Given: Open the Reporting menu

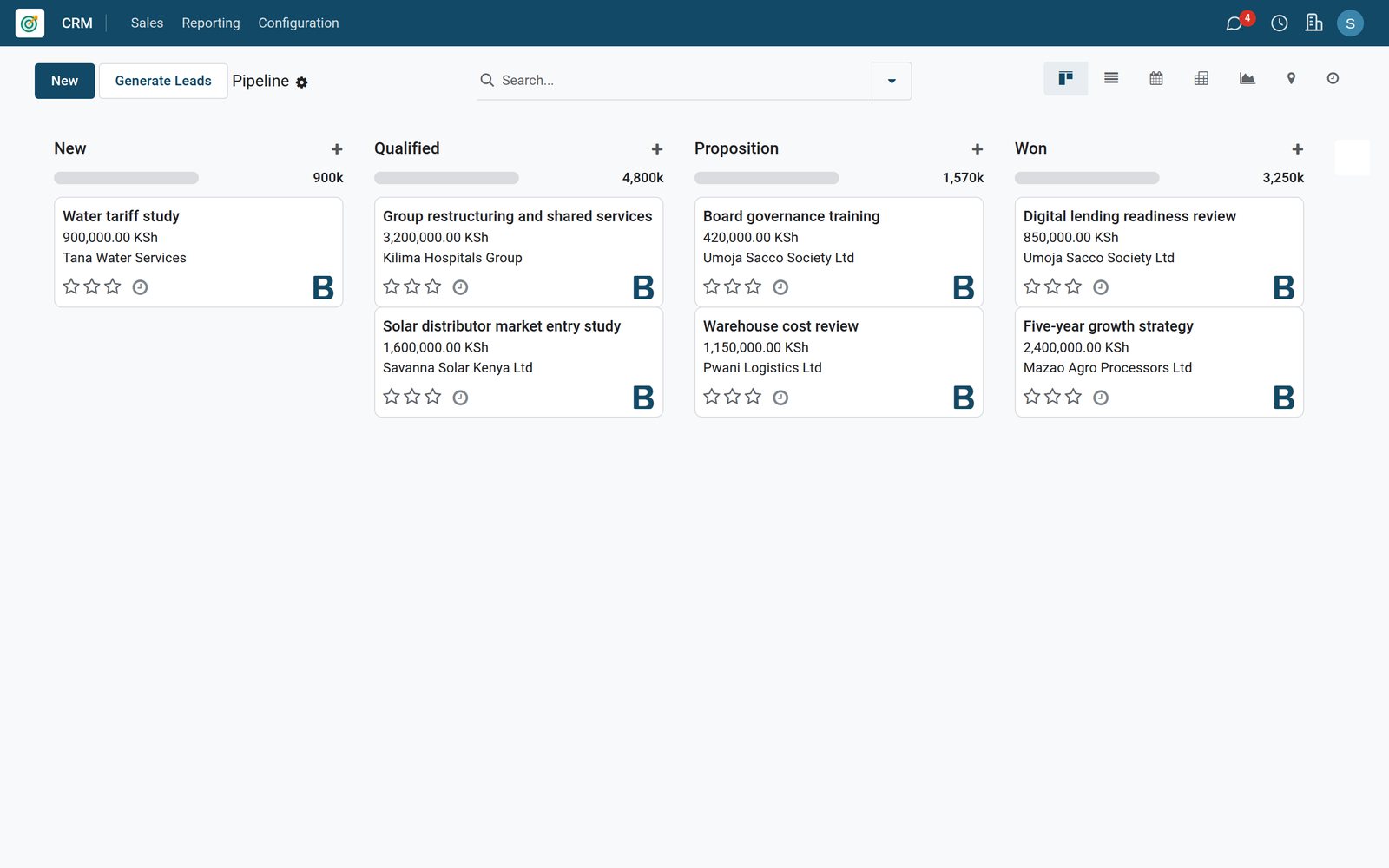Looking at the screenshot, I should [211, 23].
